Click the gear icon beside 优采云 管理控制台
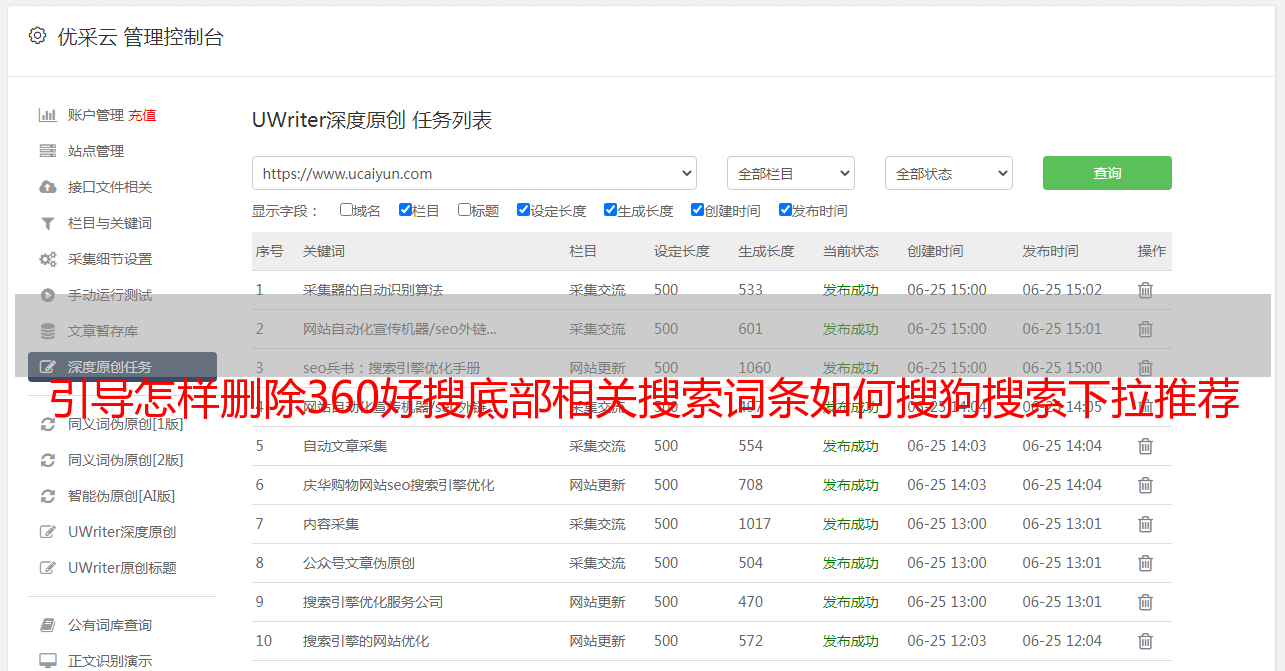1285x671 pixels. click(37, 36)
